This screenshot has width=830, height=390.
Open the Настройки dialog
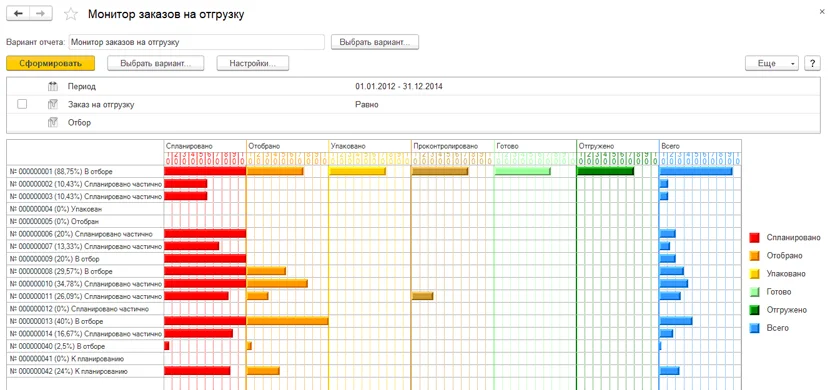252,63
